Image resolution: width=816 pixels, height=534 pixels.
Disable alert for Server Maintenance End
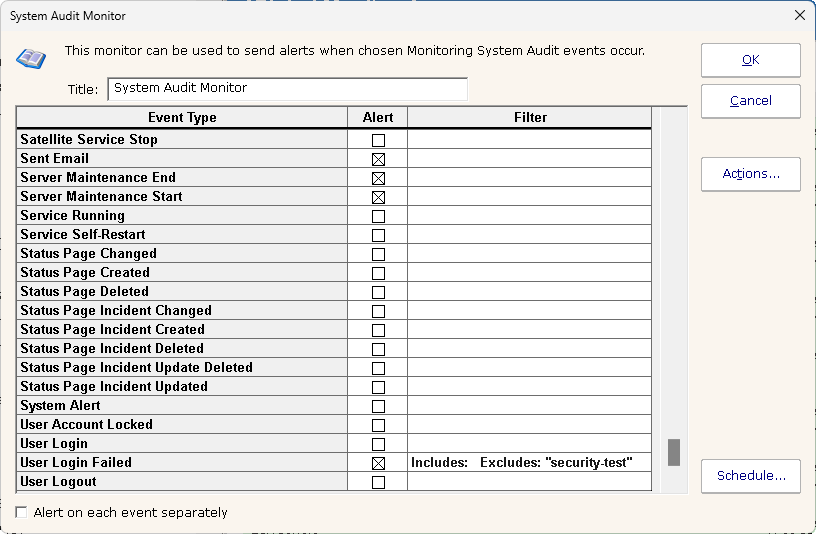378,178
